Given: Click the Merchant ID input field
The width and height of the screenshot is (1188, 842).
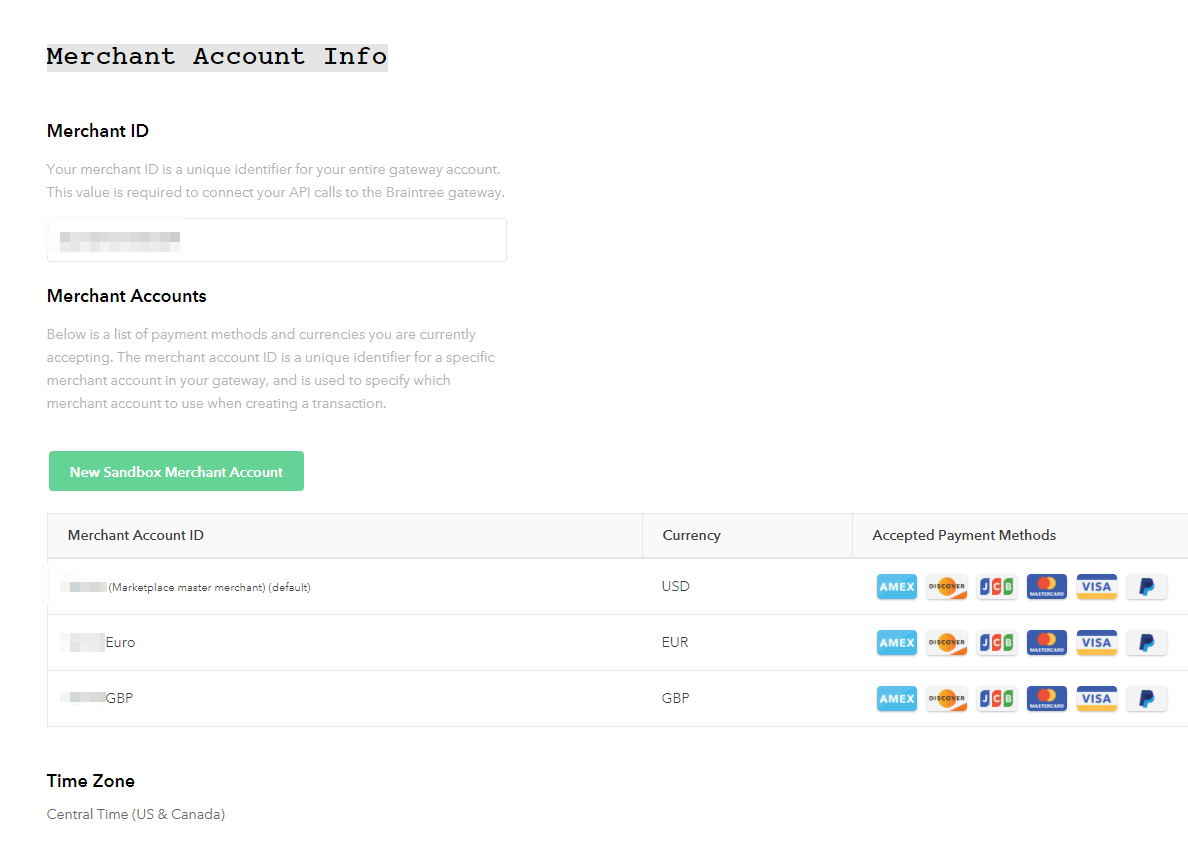Looking at the screenshot, I should (x=277, y=240).
